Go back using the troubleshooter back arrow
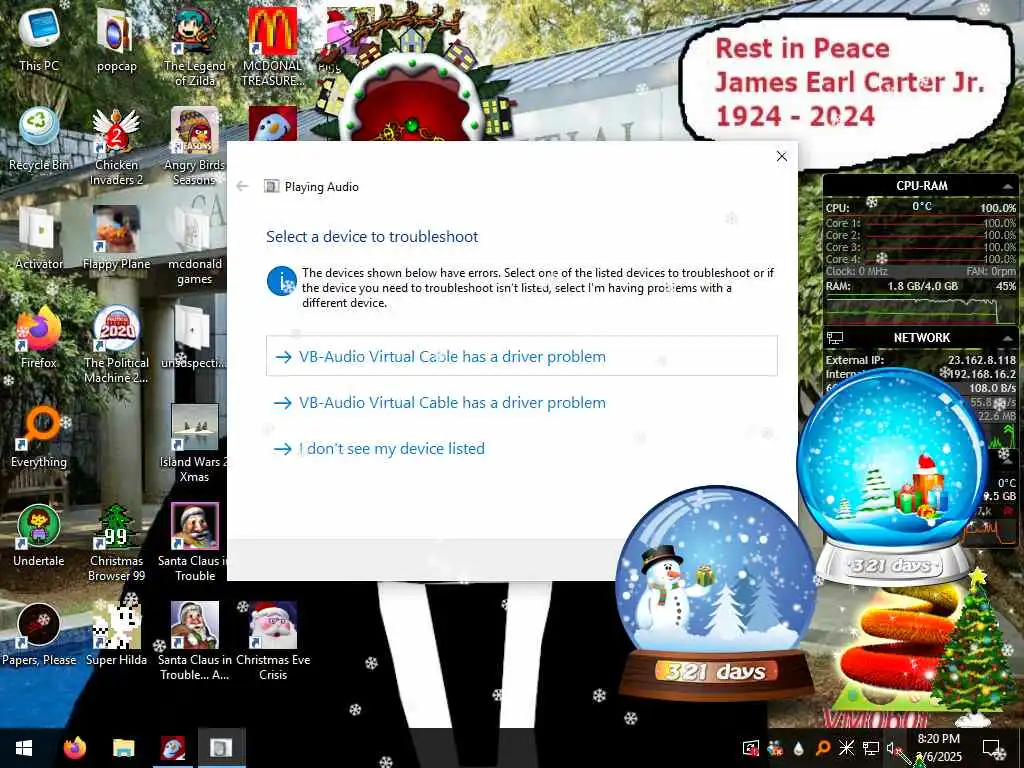 point(242,186)
